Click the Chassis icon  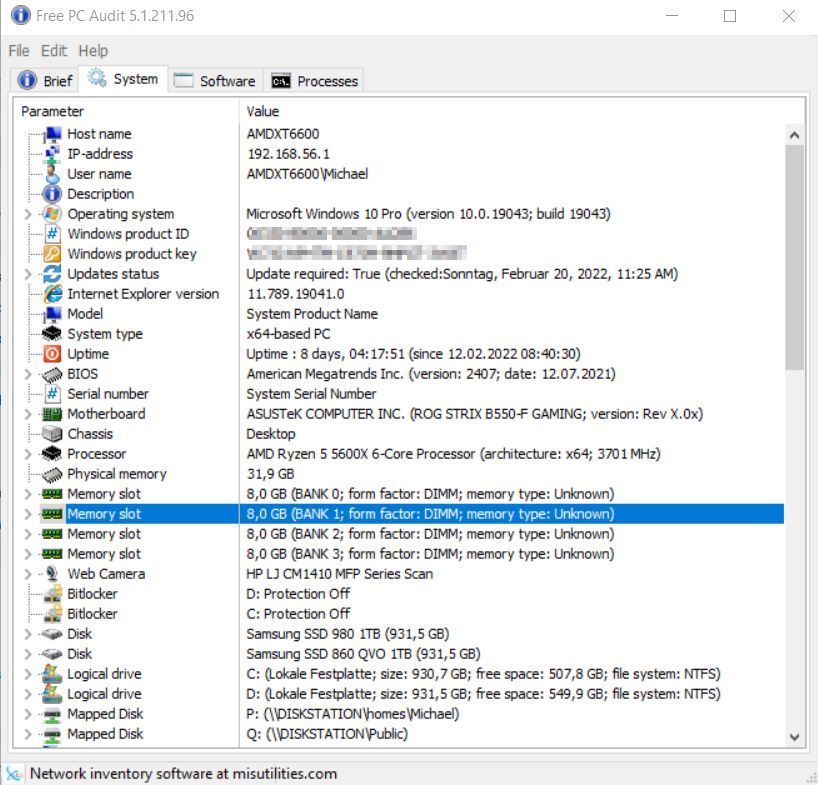tap(52, 434)
